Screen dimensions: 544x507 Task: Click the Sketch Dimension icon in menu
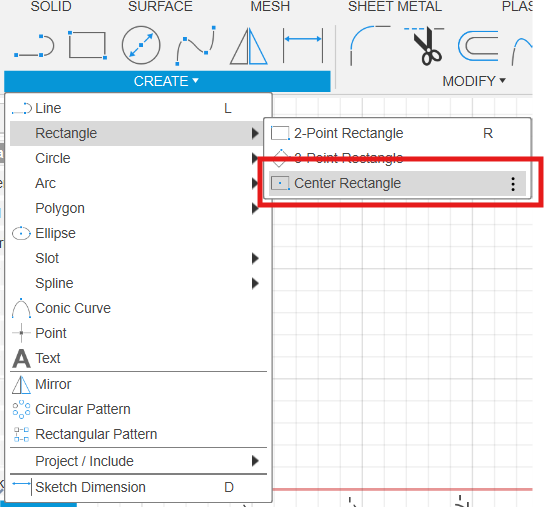(x=22, y=487)
